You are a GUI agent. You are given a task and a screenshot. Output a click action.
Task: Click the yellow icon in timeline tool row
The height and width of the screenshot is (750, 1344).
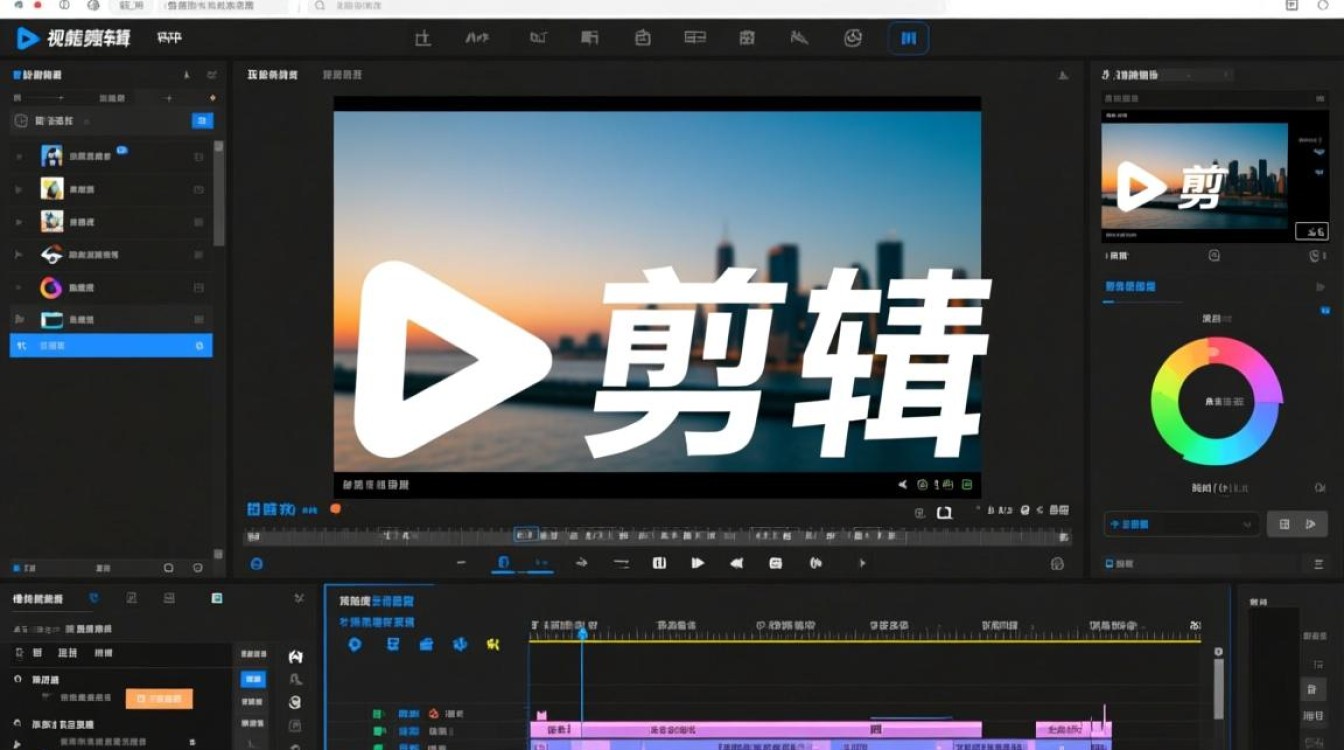click(x=492, y=644)
